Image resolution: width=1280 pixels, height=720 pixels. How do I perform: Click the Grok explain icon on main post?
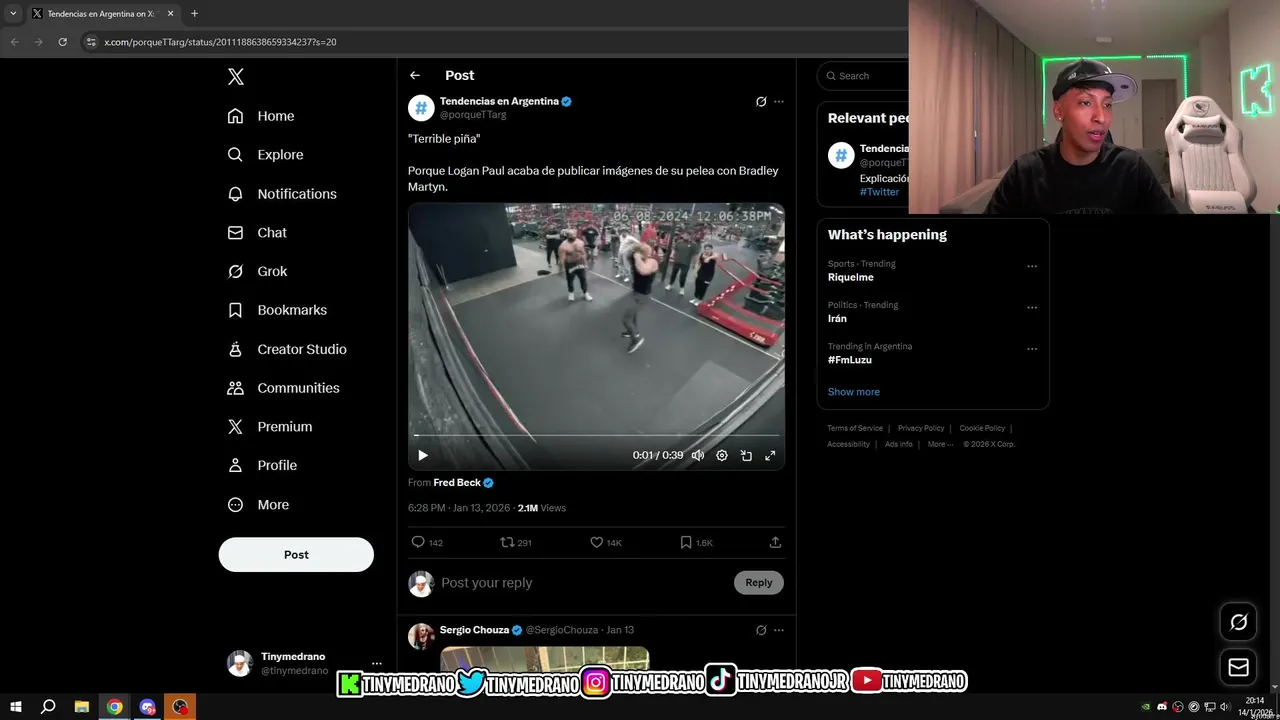point(761,102)
